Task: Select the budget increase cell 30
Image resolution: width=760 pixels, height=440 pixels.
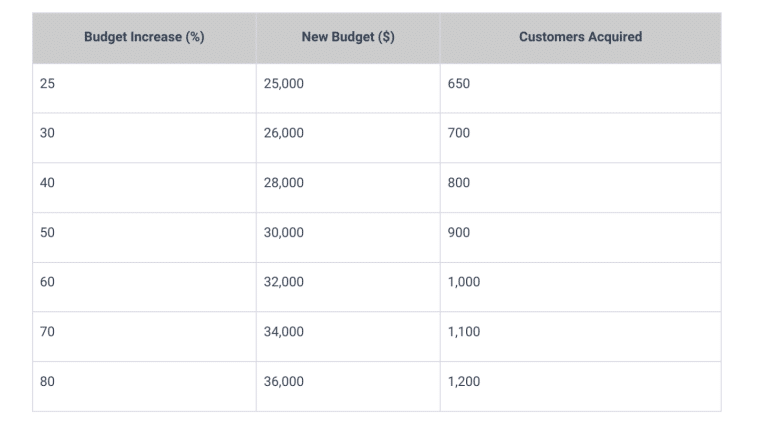Action: (x=144, y=138)
